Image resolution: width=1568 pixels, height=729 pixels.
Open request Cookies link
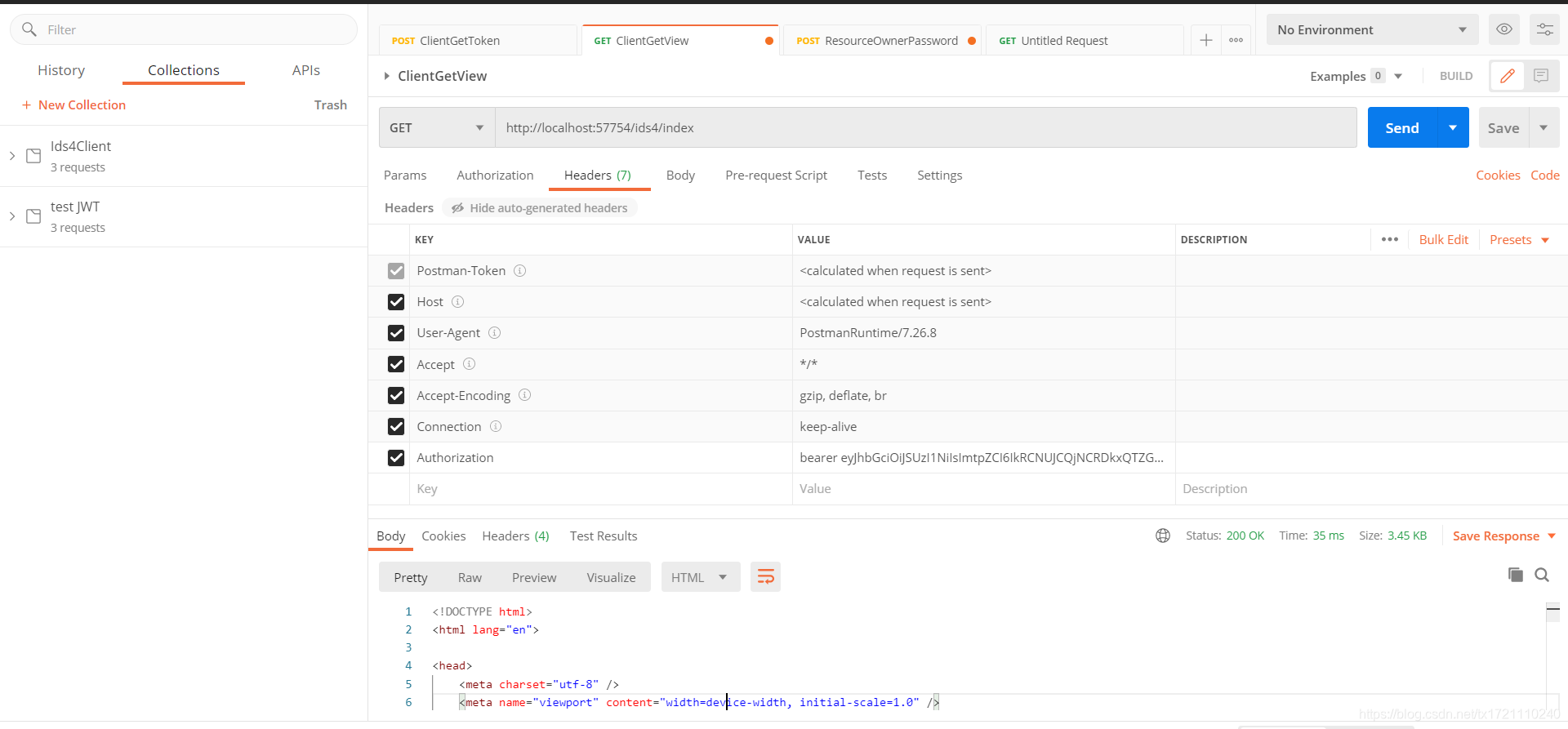pos(1498,175)
